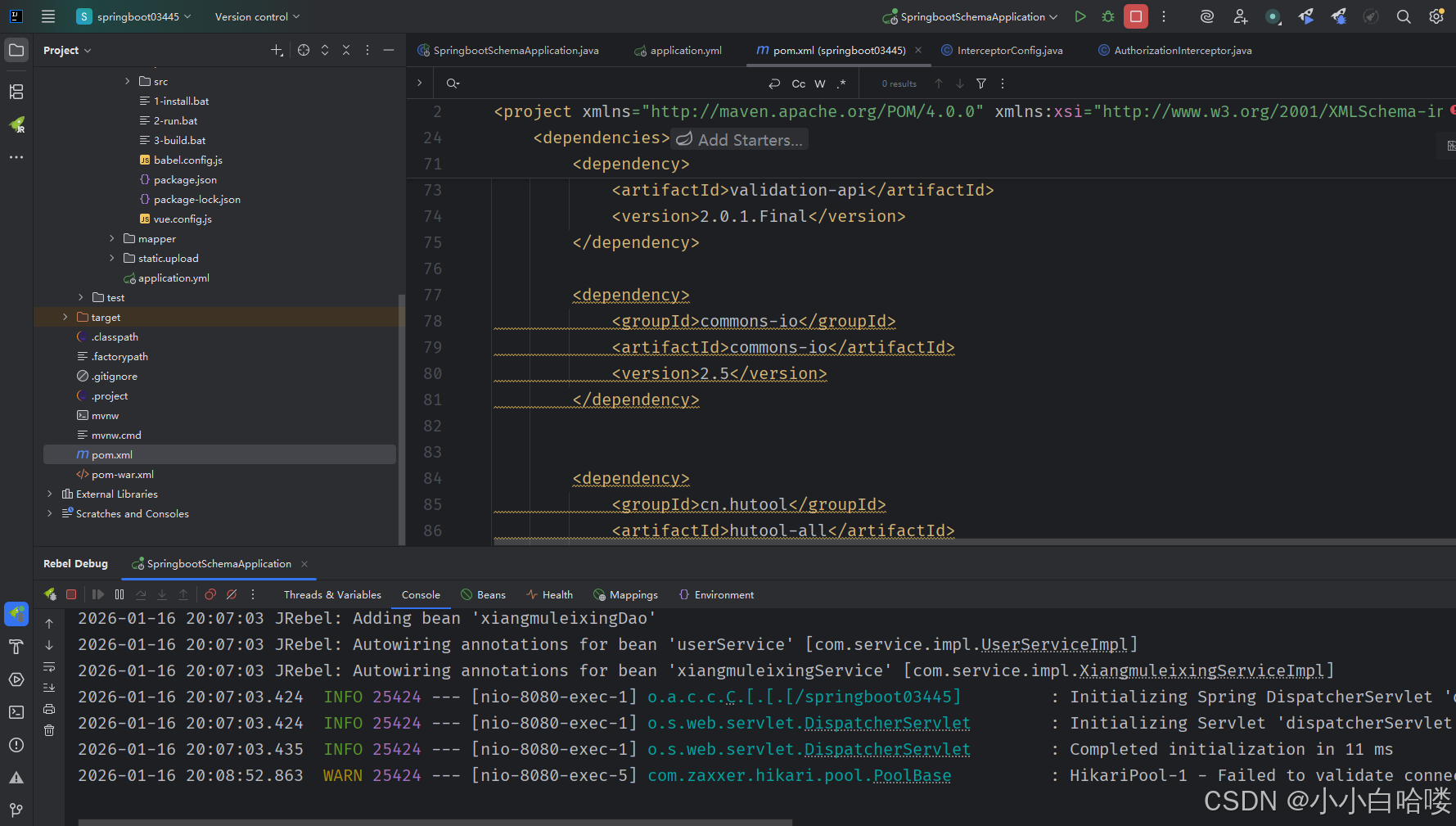Screen dimensions: 1456x826
Task: Print console output icon
Action: click(49, 709)
